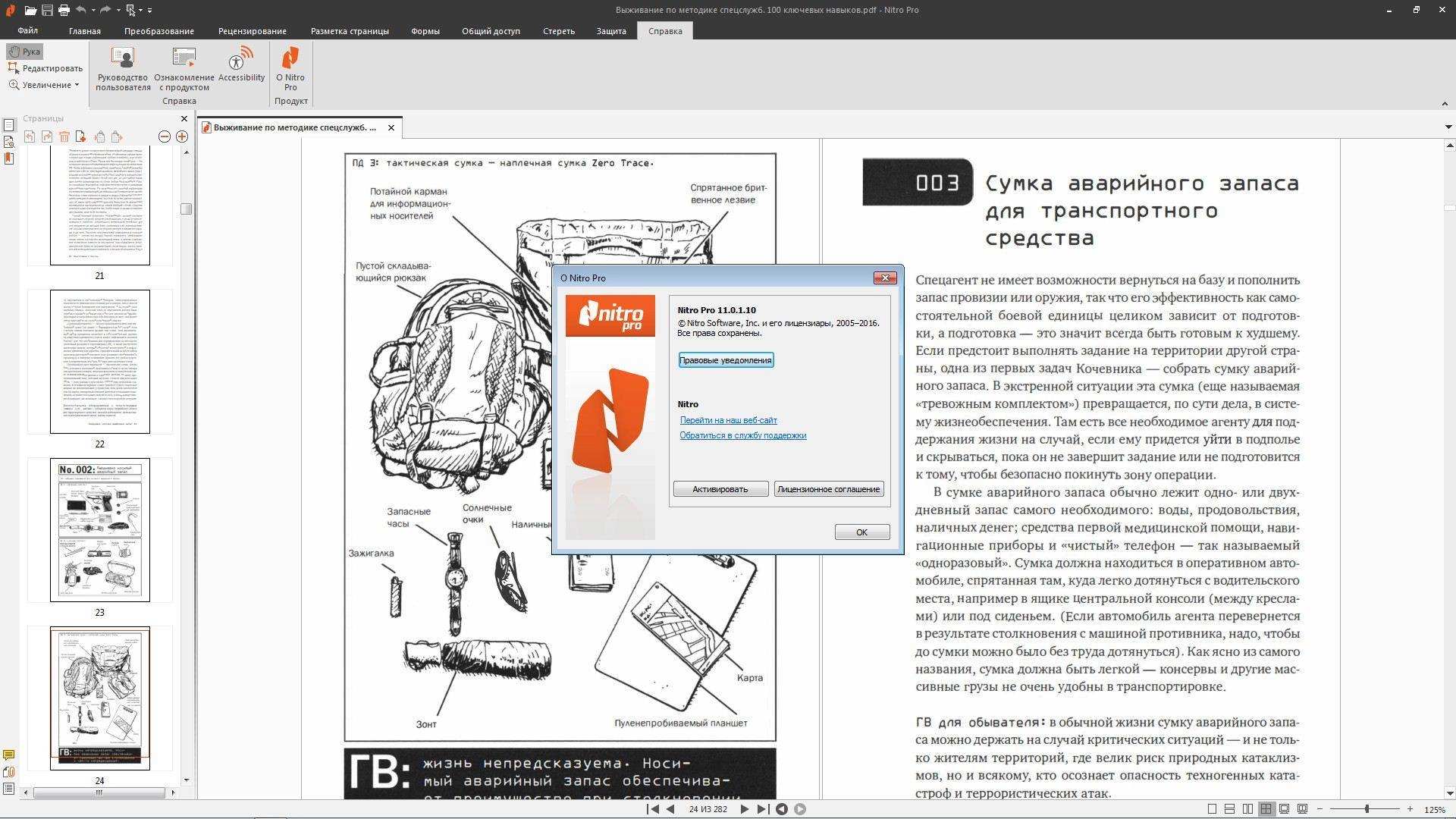Click the last view-mode icon left of zoom minus
This screenshot has width=1456, height=819.
pos(1303,809)
